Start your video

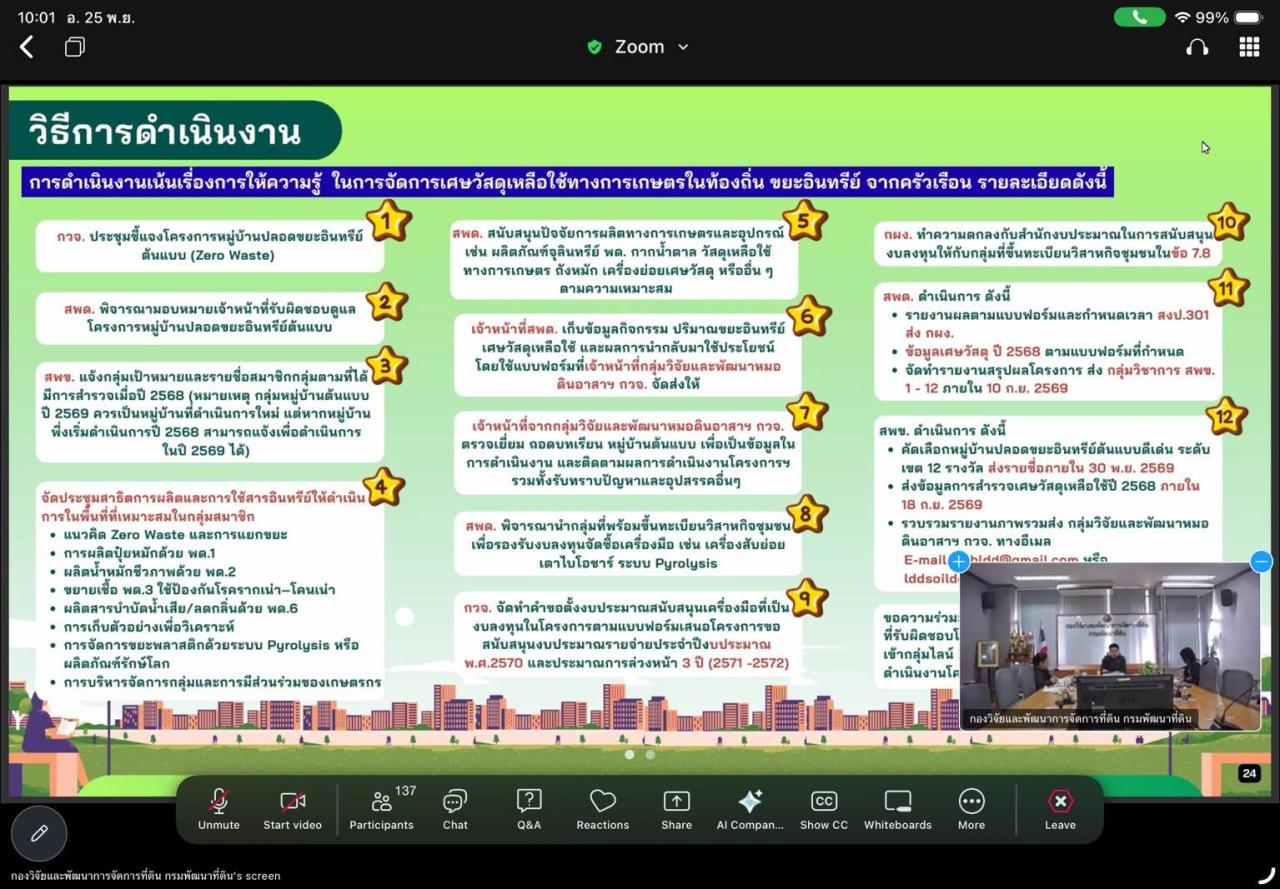[x=291, y=808]
